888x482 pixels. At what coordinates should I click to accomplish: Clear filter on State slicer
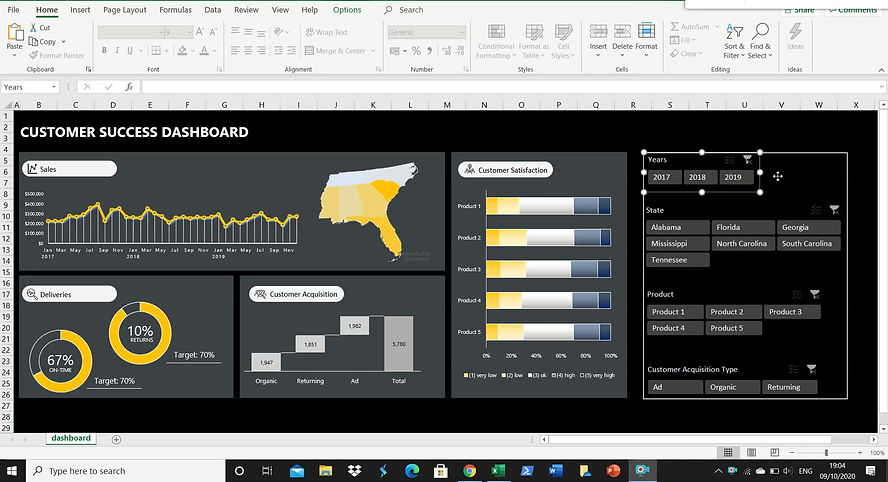click(834, 210)
